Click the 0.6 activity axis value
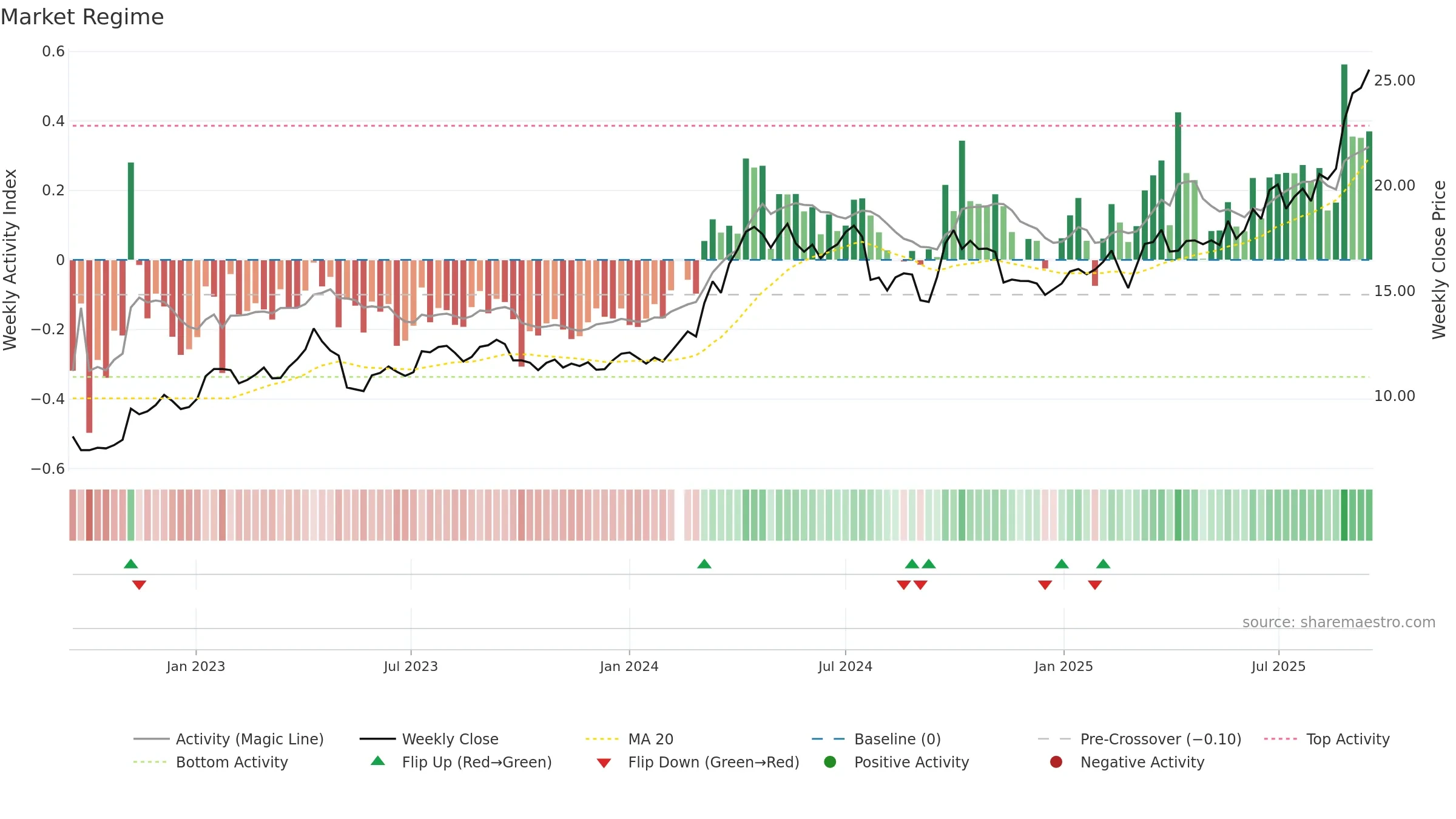The image size is (1456, 819). [x=53, y=52]
